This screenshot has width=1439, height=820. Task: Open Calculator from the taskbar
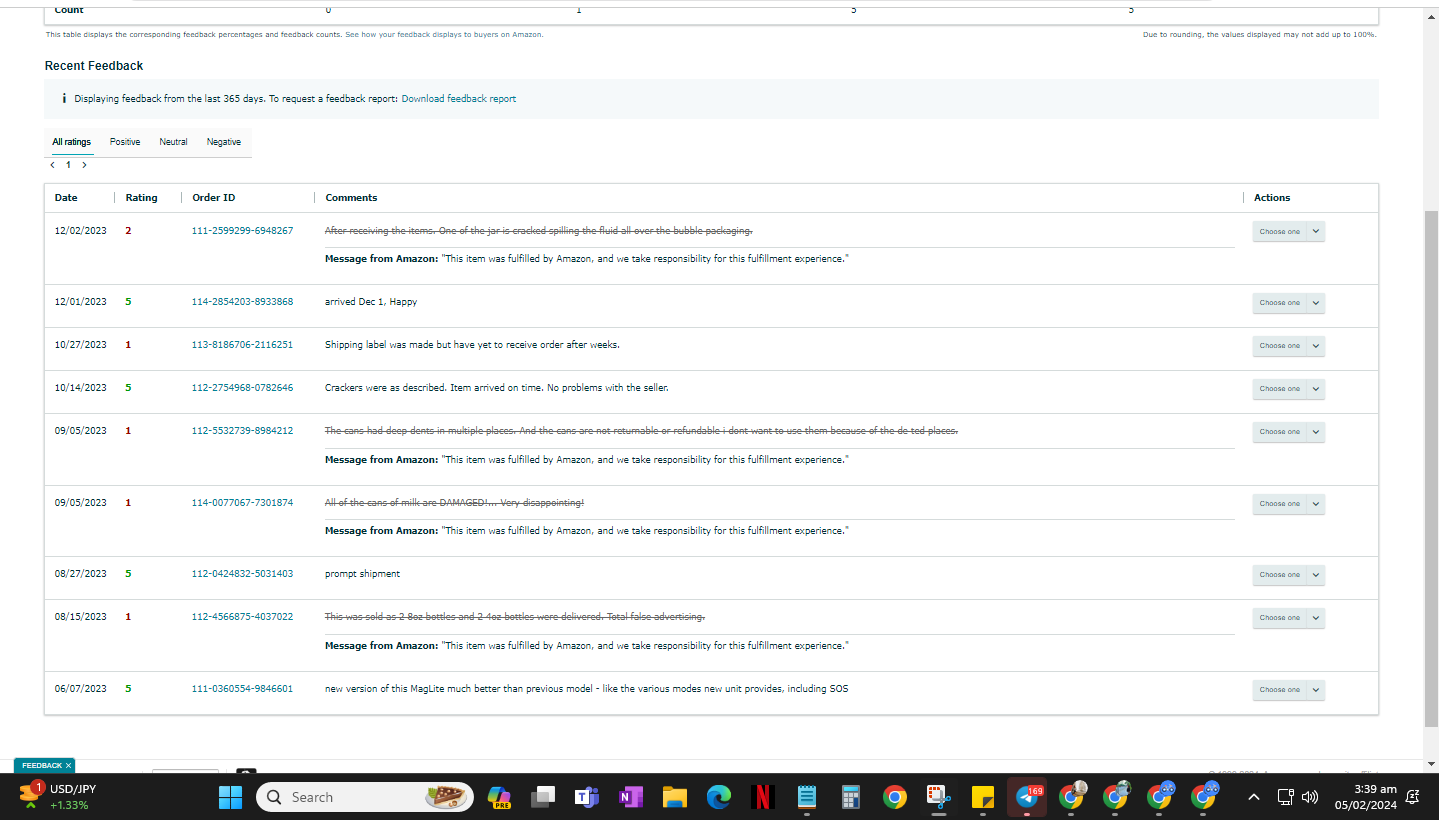click(x=851, y=797)
